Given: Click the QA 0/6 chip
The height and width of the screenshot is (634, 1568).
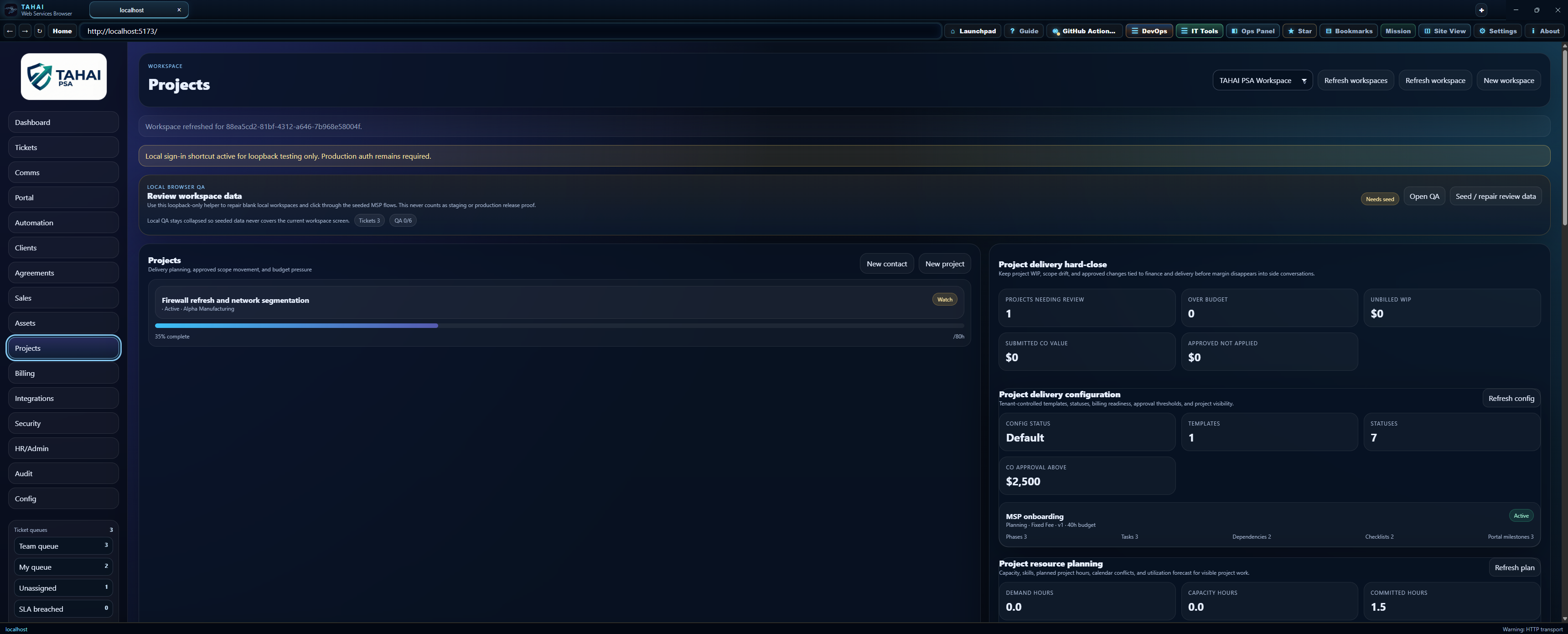Looking at the screenshot, I should click(x=402, y=220).
